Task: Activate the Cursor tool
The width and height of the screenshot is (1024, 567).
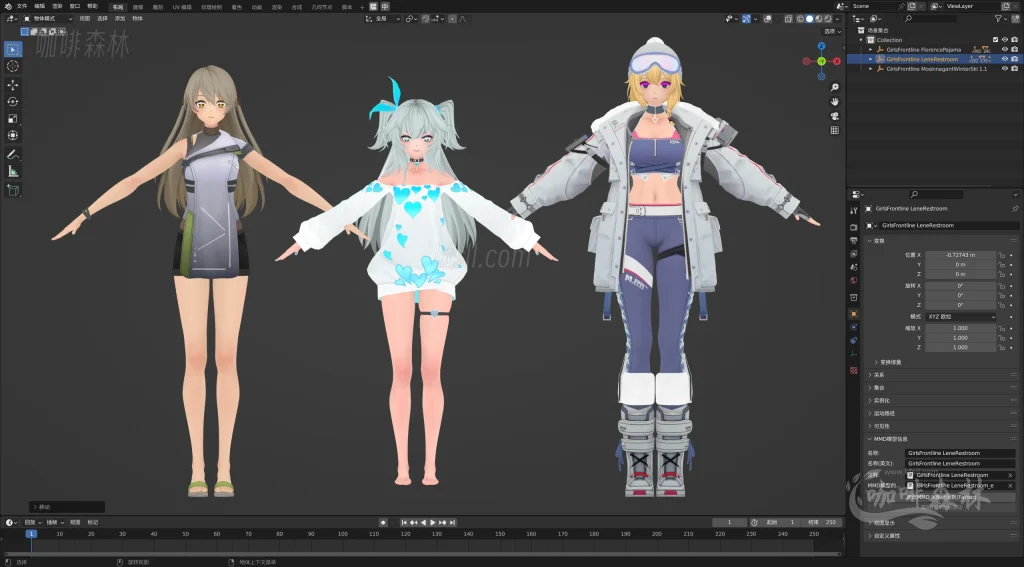Action: (12, 66)
